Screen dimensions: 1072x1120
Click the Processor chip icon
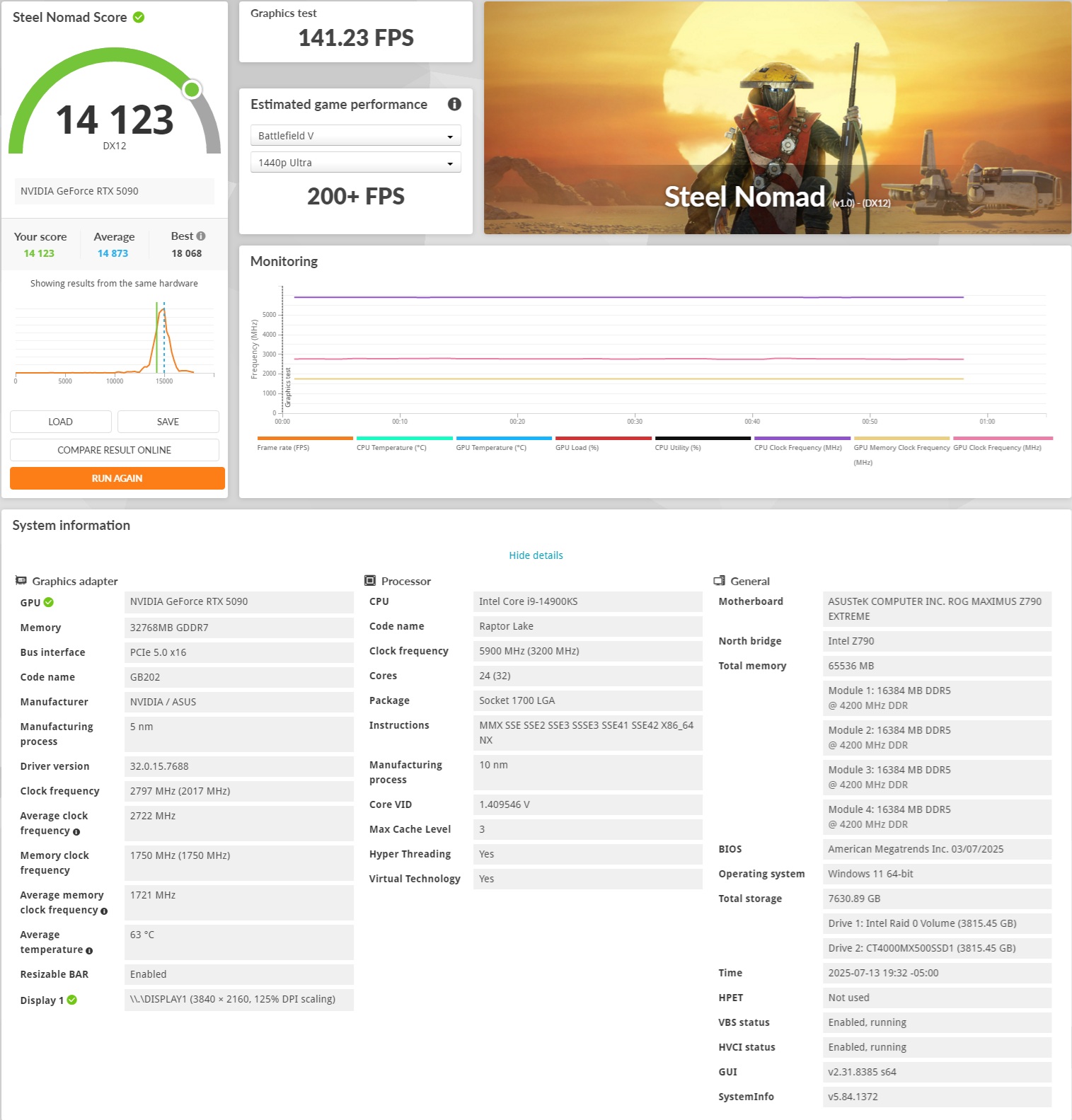click(x=370, y=581)
